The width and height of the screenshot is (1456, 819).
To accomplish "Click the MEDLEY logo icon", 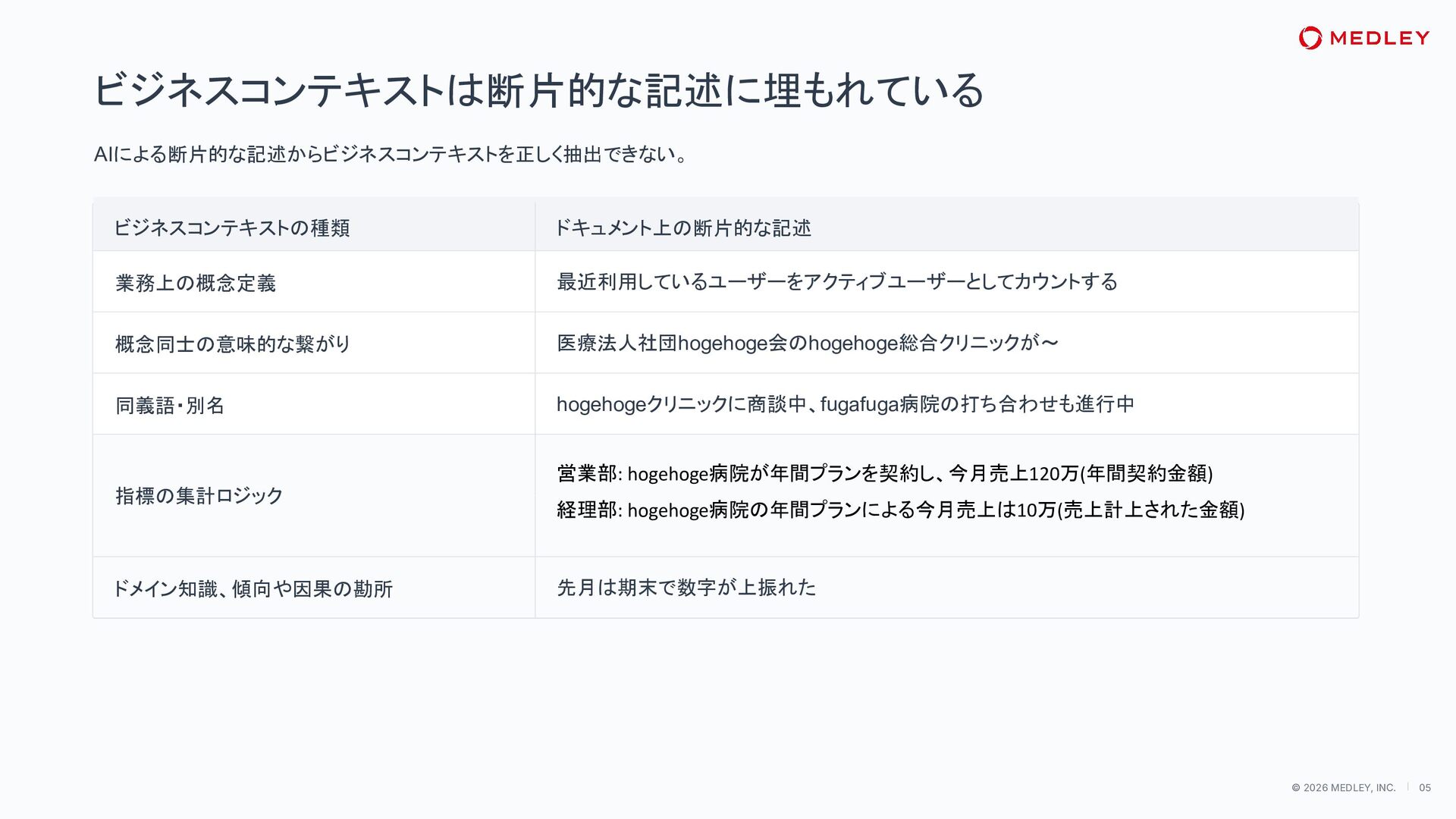I will pyautogui.click(x=1310, y=38).
